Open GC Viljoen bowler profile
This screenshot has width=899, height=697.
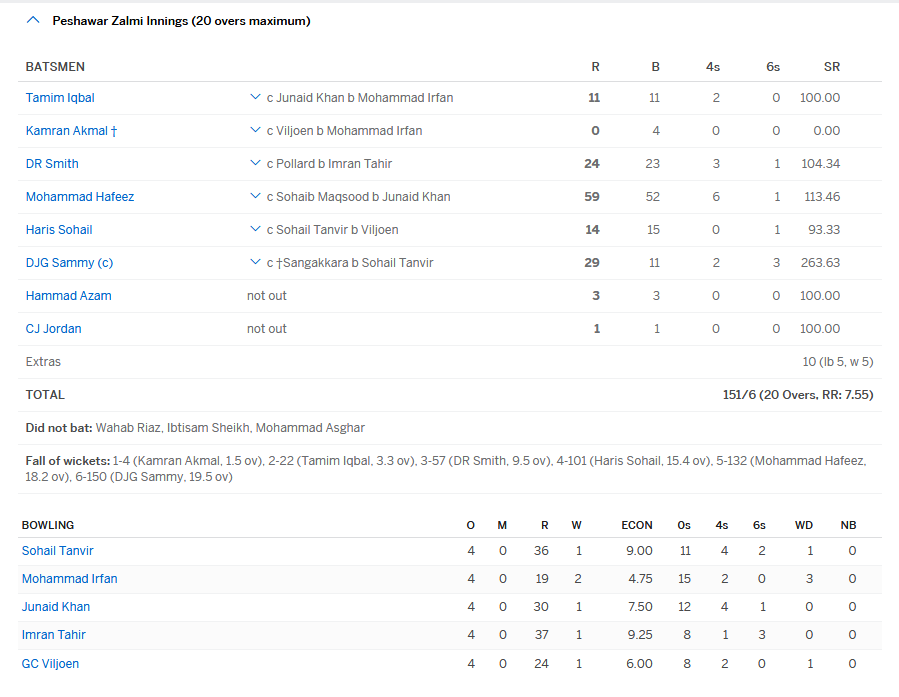50,664
